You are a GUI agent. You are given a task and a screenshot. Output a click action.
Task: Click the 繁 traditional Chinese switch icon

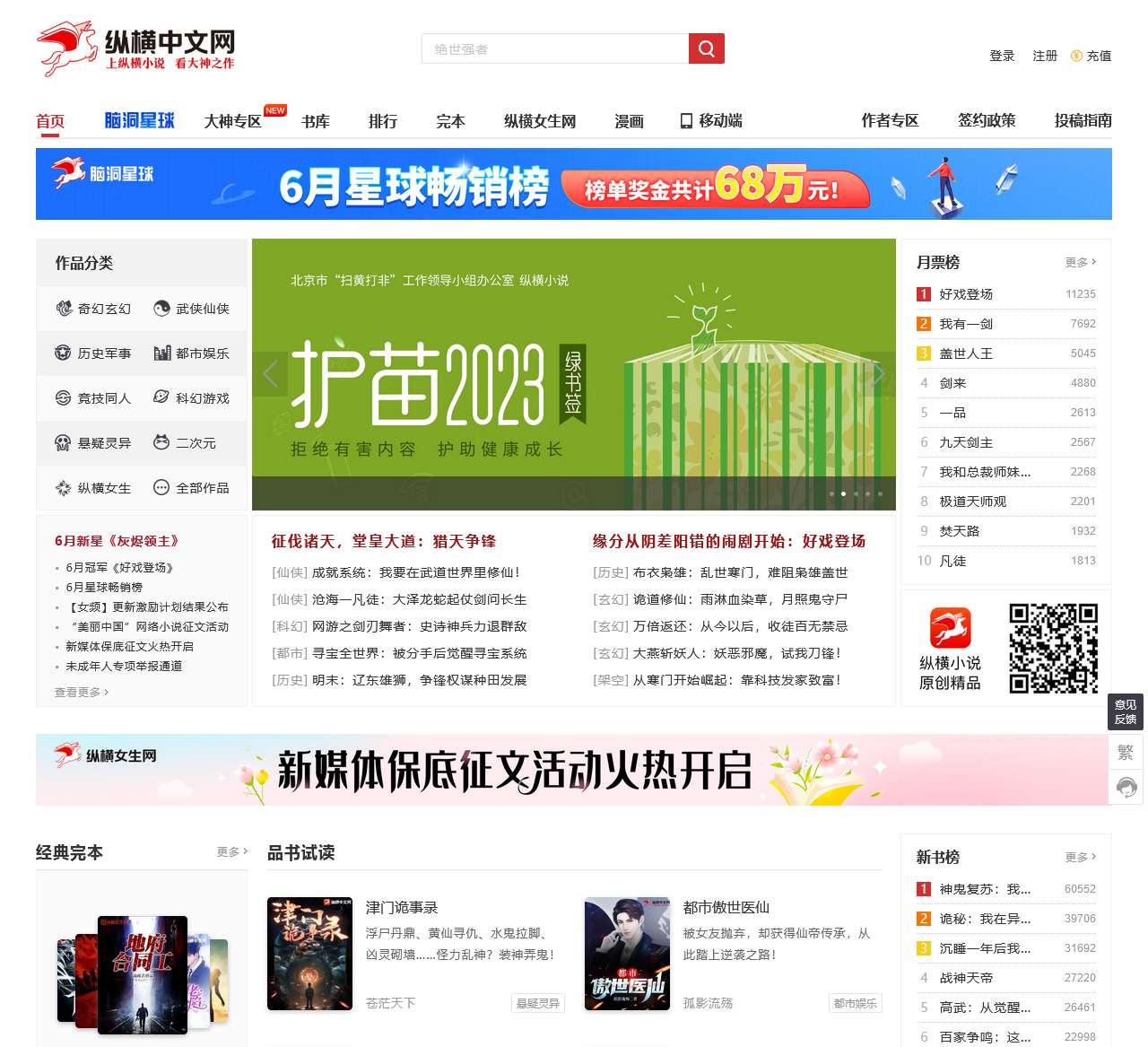point(1126,752)
